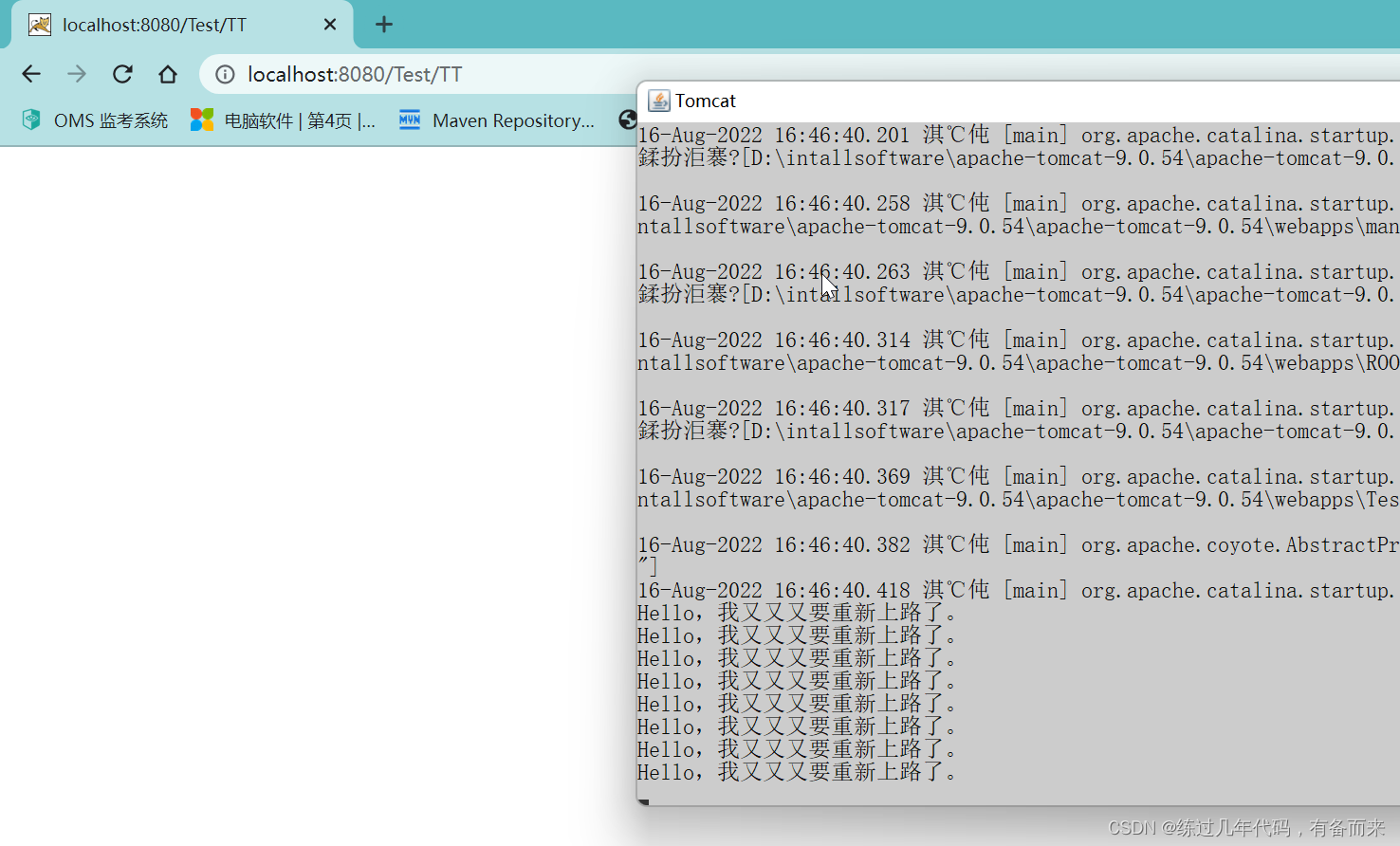1400x846 pixels.
Task: Open a new browser tab
Action: (384, 25)
